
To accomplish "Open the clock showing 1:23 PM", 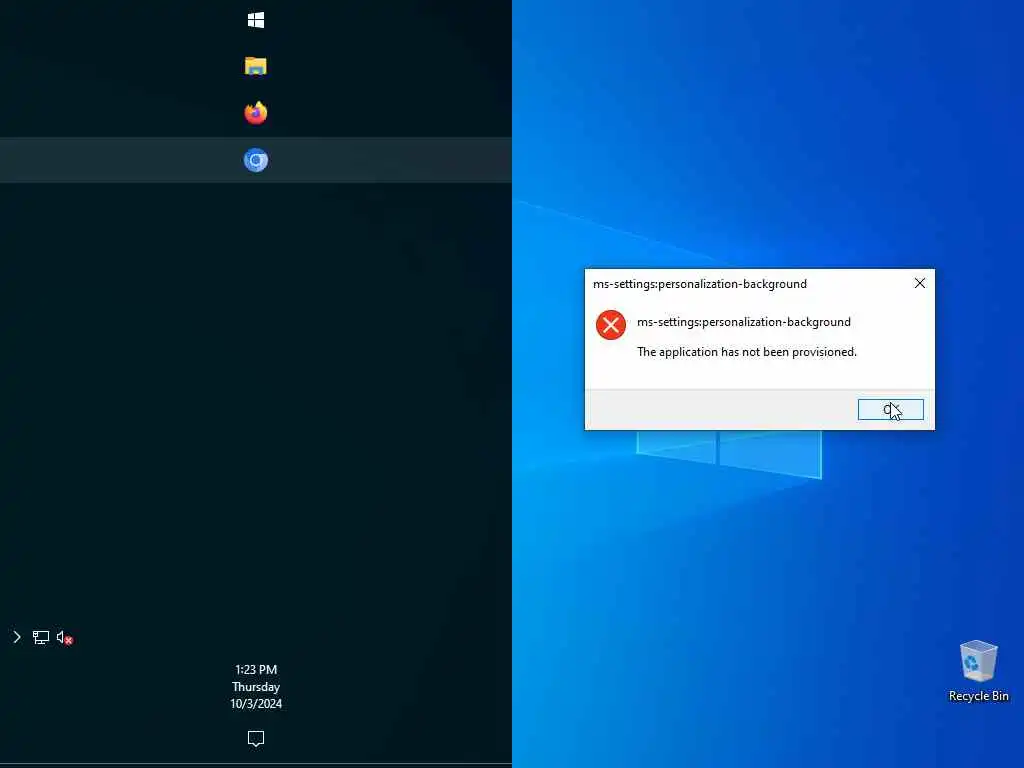I will [256, 686].
